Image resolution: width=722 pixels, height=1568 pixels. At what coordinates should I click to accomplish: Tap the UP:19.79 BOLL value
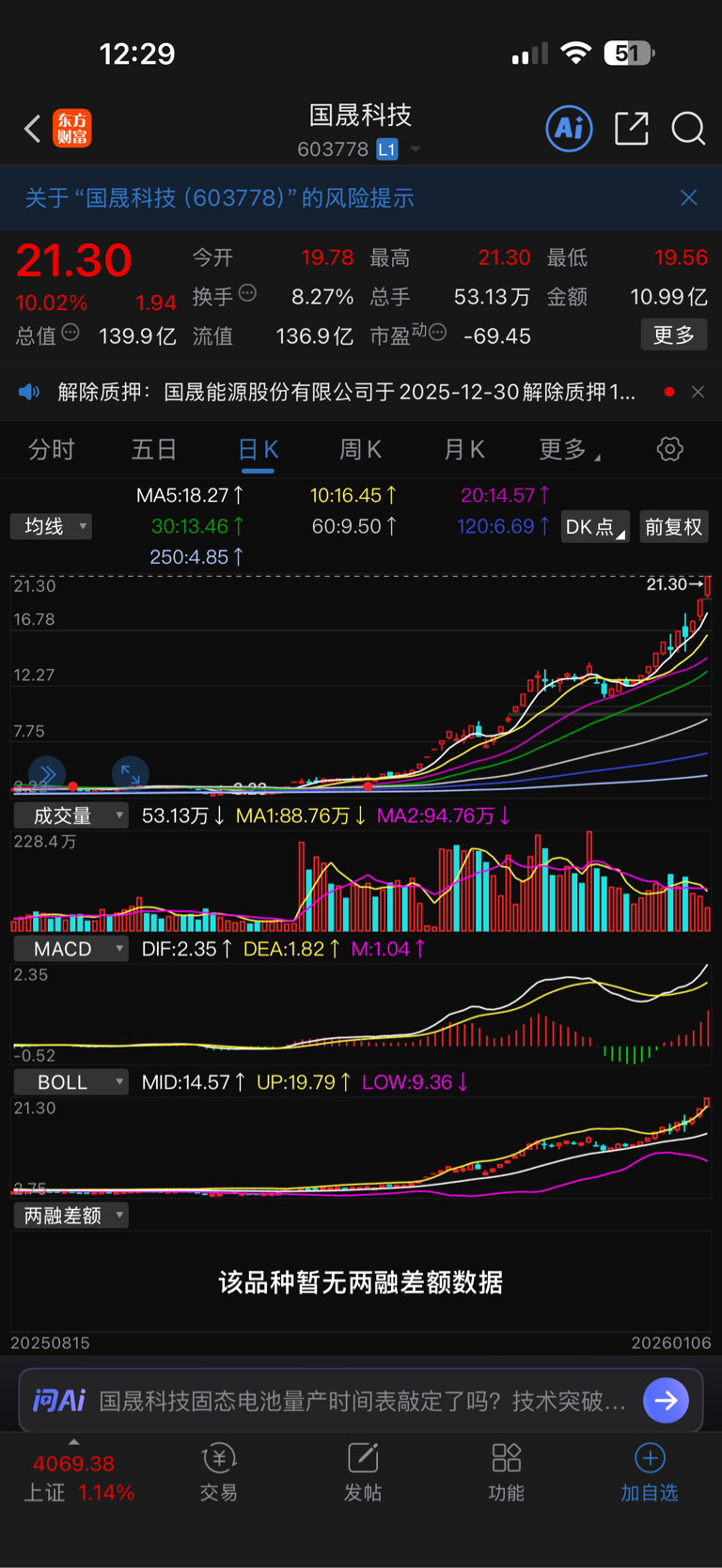tap(305, 1082)
